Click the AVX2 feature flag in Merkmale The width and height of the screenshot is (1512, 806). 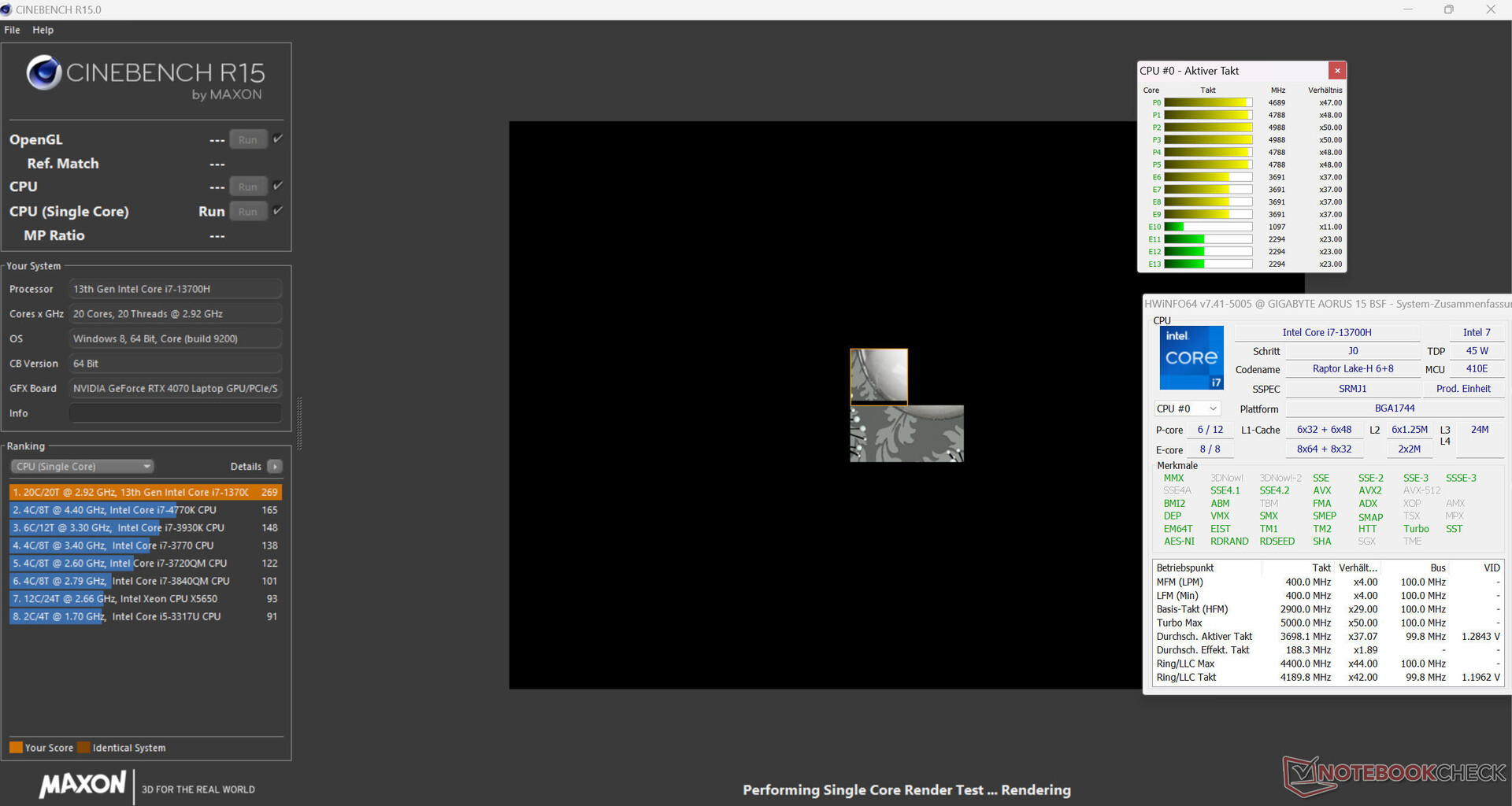pos(1369,490)
